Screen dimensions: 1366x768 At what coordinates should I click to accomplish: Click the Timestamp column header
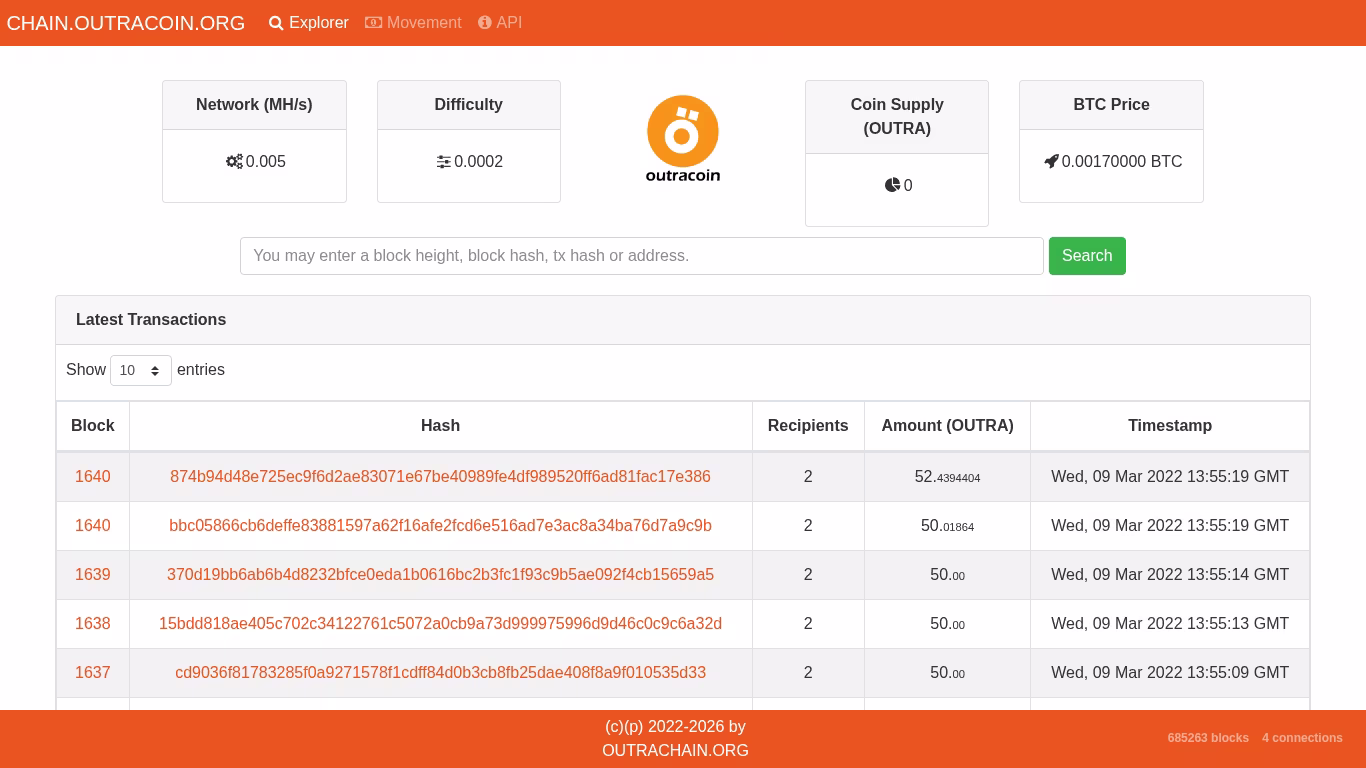(x=1170, y=426)
